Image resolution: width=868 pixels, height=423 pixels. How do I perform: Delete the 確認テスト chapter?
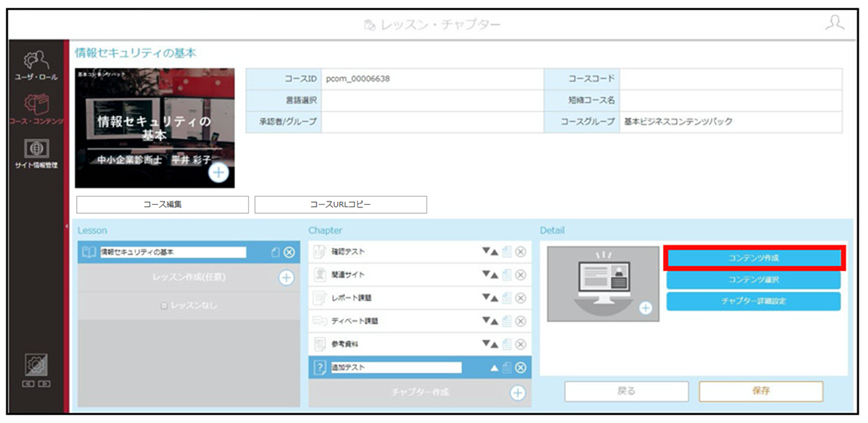tap(520, 252)
